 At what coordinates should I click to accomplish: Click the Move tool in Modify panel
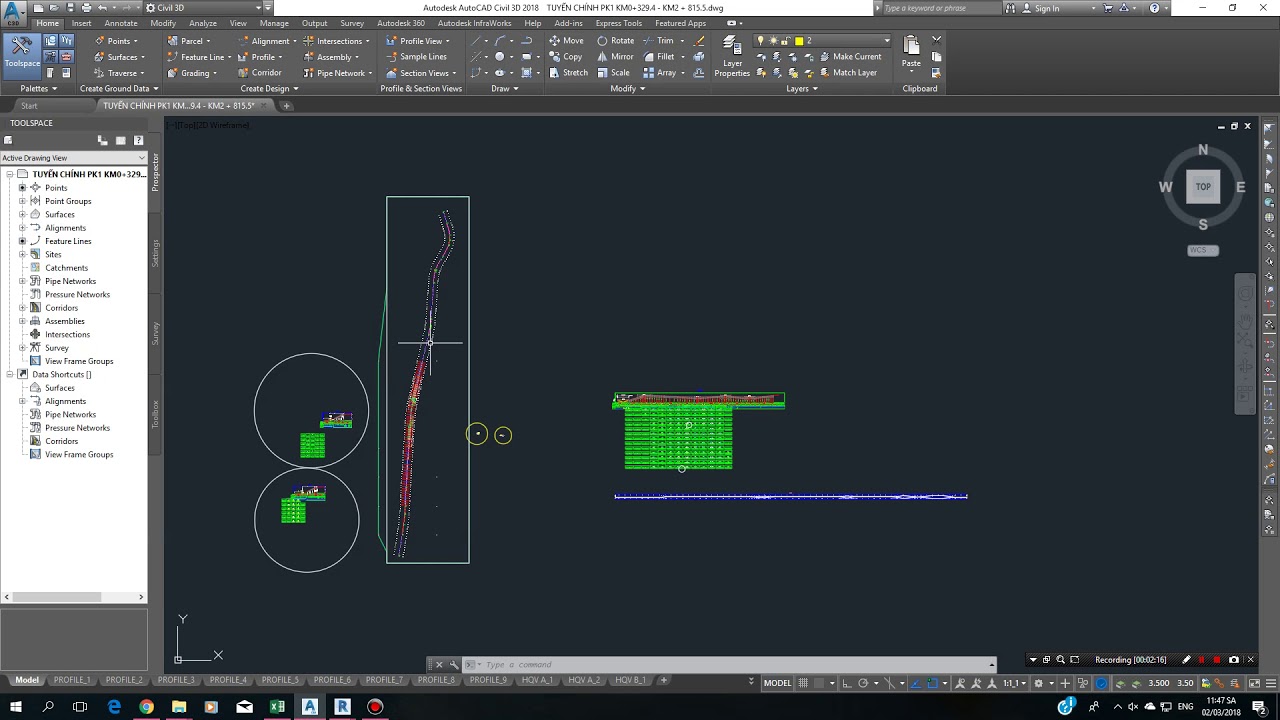566,41
